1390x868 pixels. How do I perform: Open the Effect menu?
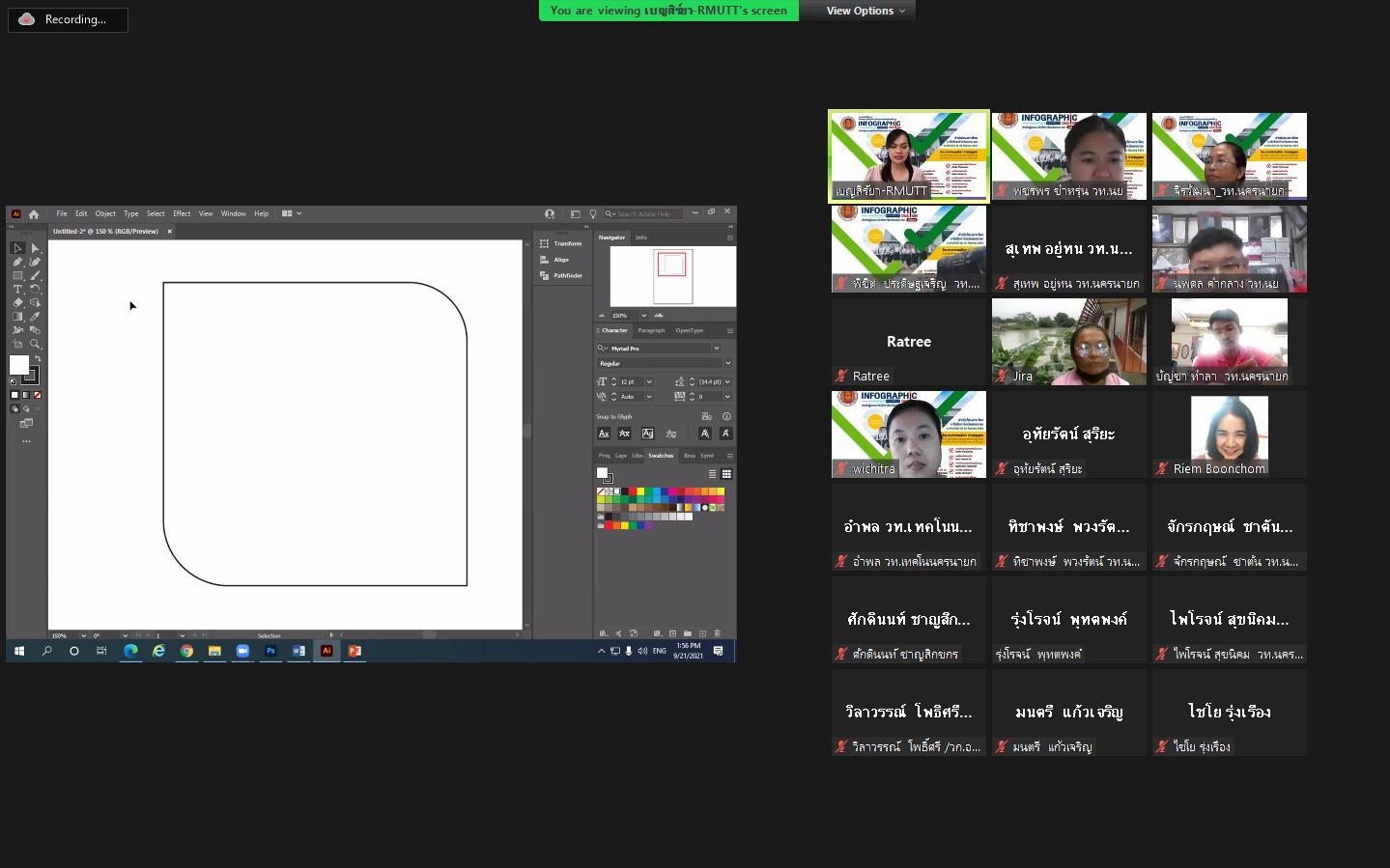coord(182,214)
